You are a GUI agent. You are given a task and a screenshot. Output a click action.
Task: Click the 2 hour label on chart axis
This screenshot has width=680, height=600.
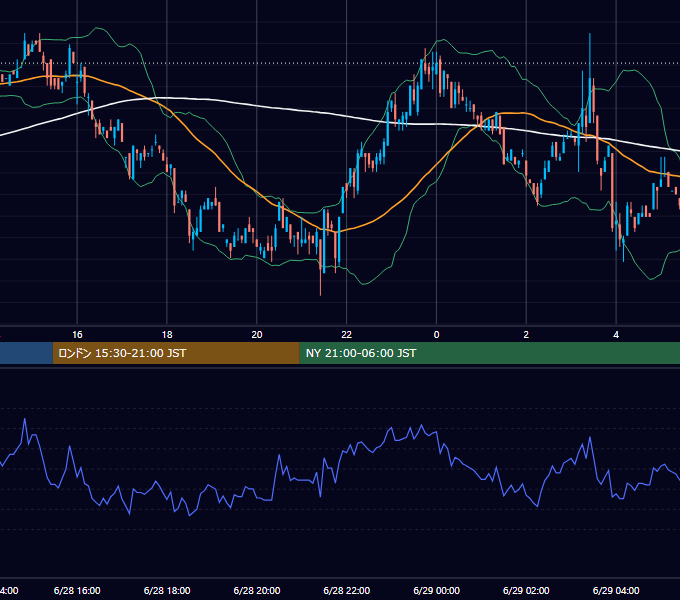pos(526,335)
